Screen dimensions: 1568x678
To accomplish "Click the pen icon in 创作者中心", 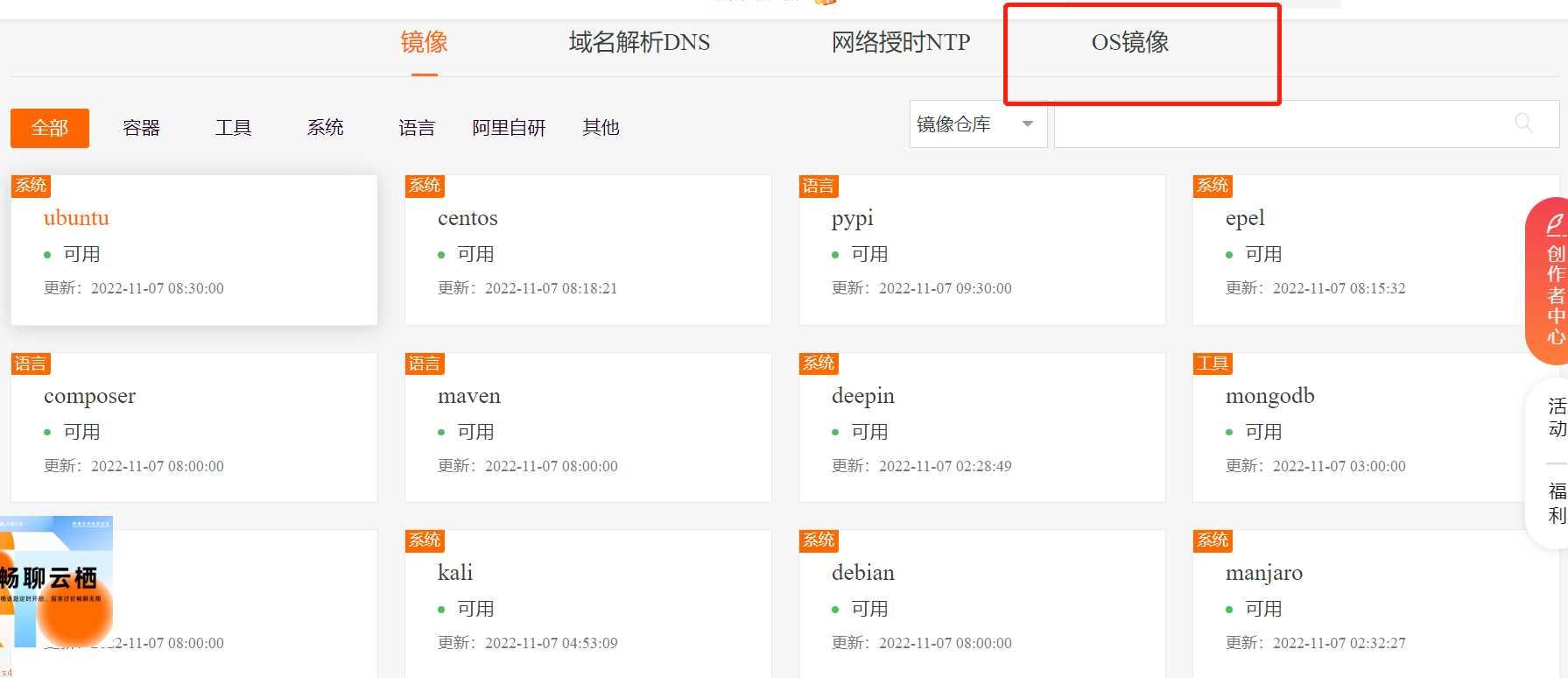I will pyautogui.click(x=1556, y=225).
